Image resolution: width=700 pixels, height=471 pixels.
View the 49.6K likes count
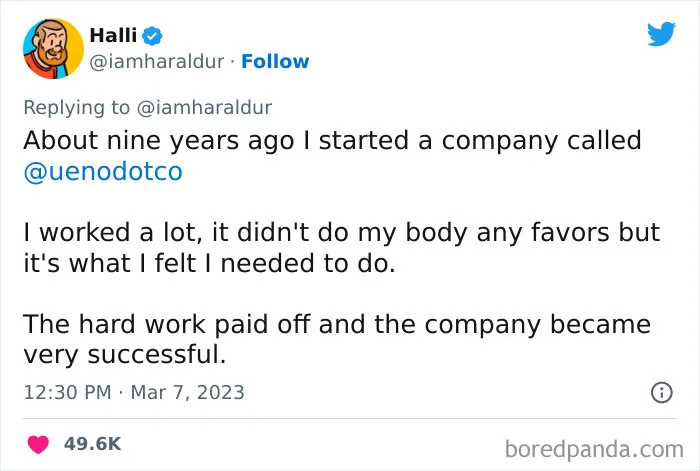click(x=92, y=444)
